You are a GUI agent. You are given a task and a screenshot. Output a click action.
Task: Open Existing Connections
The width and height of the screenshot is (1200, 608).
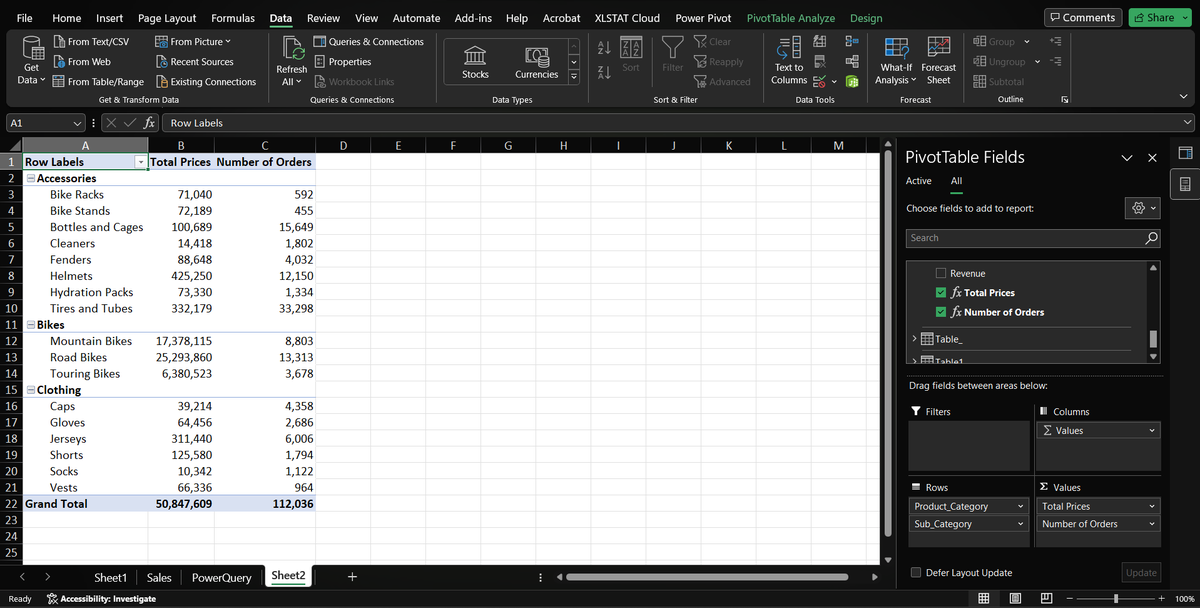205,82
